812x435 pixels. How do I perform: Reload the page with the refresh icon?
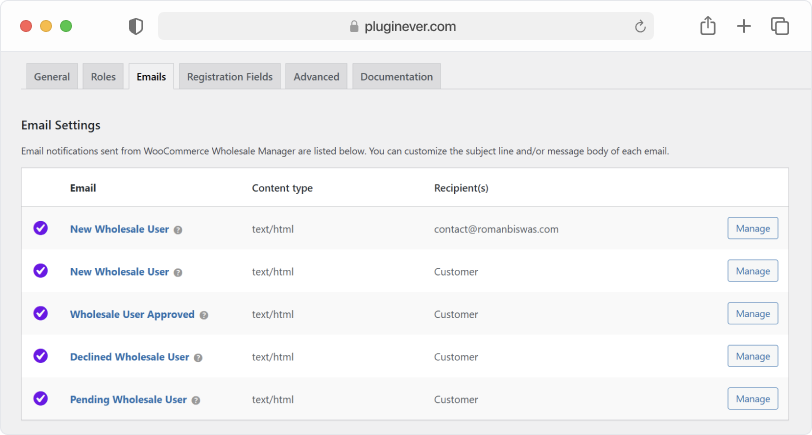click(640, 27)
